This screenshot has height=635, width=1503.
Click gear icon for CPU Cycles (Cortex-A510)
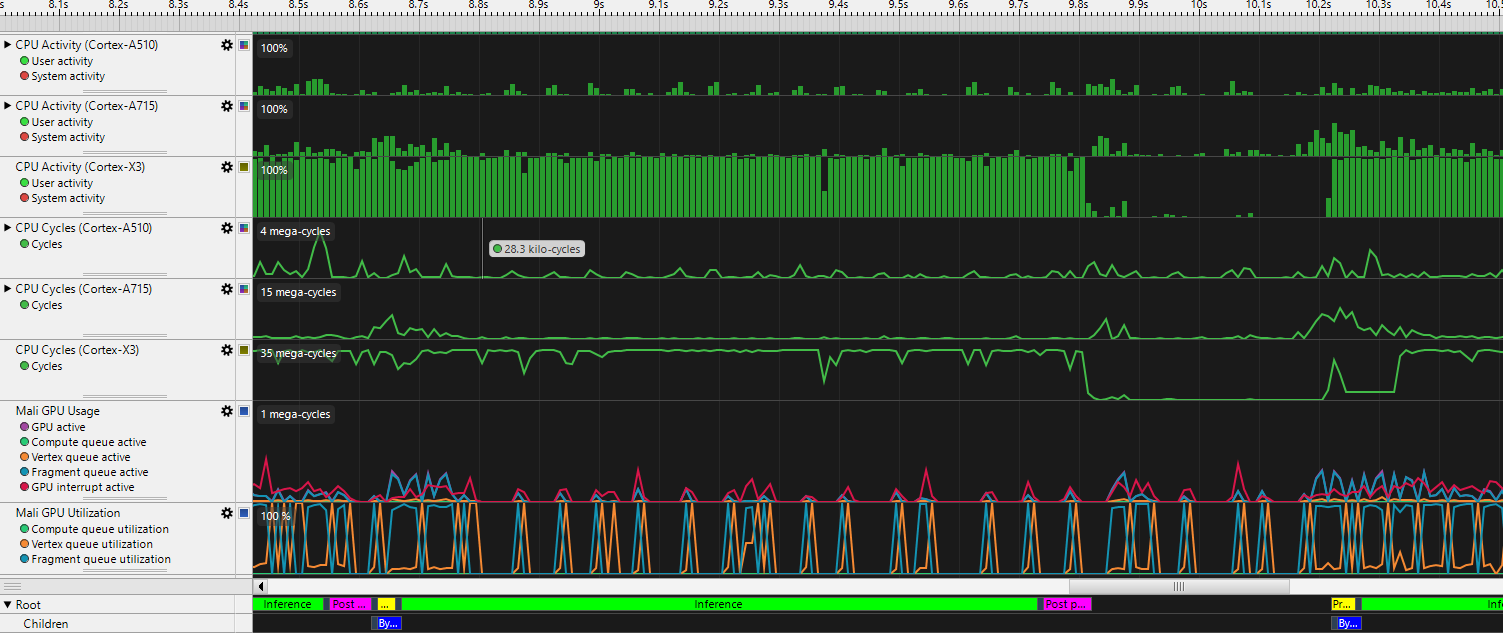click(x=227, y=228)
